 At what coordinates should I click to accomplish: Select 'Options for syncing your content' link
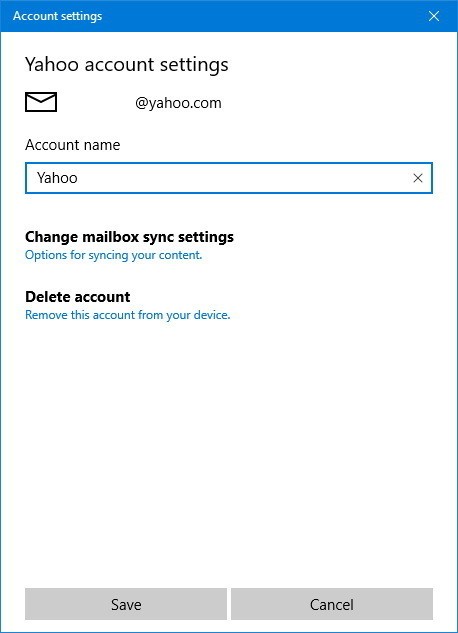tap(113, 255)
